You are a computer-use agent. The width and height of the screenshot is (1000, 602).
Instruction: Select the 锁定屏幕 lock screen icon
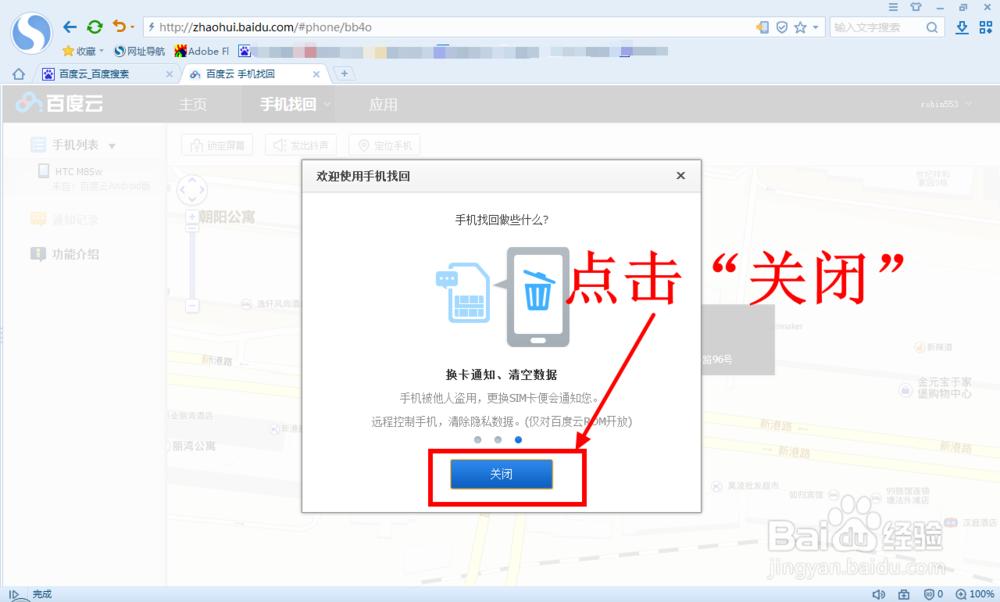pyautogui.click(x=196, y=144)
